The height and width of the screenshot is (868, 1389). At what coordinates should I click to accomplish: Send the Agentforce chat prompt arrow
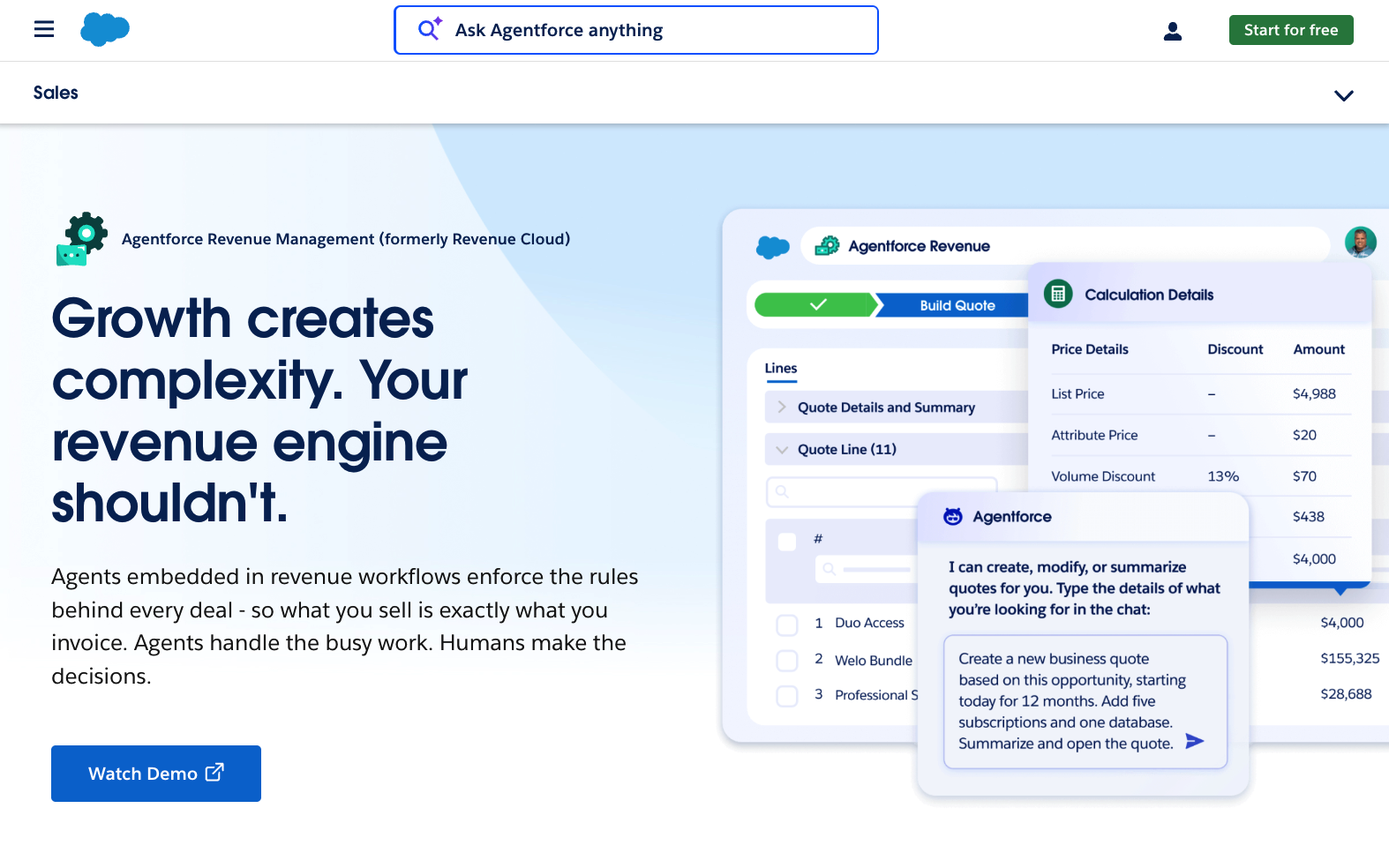point(1195,741)
